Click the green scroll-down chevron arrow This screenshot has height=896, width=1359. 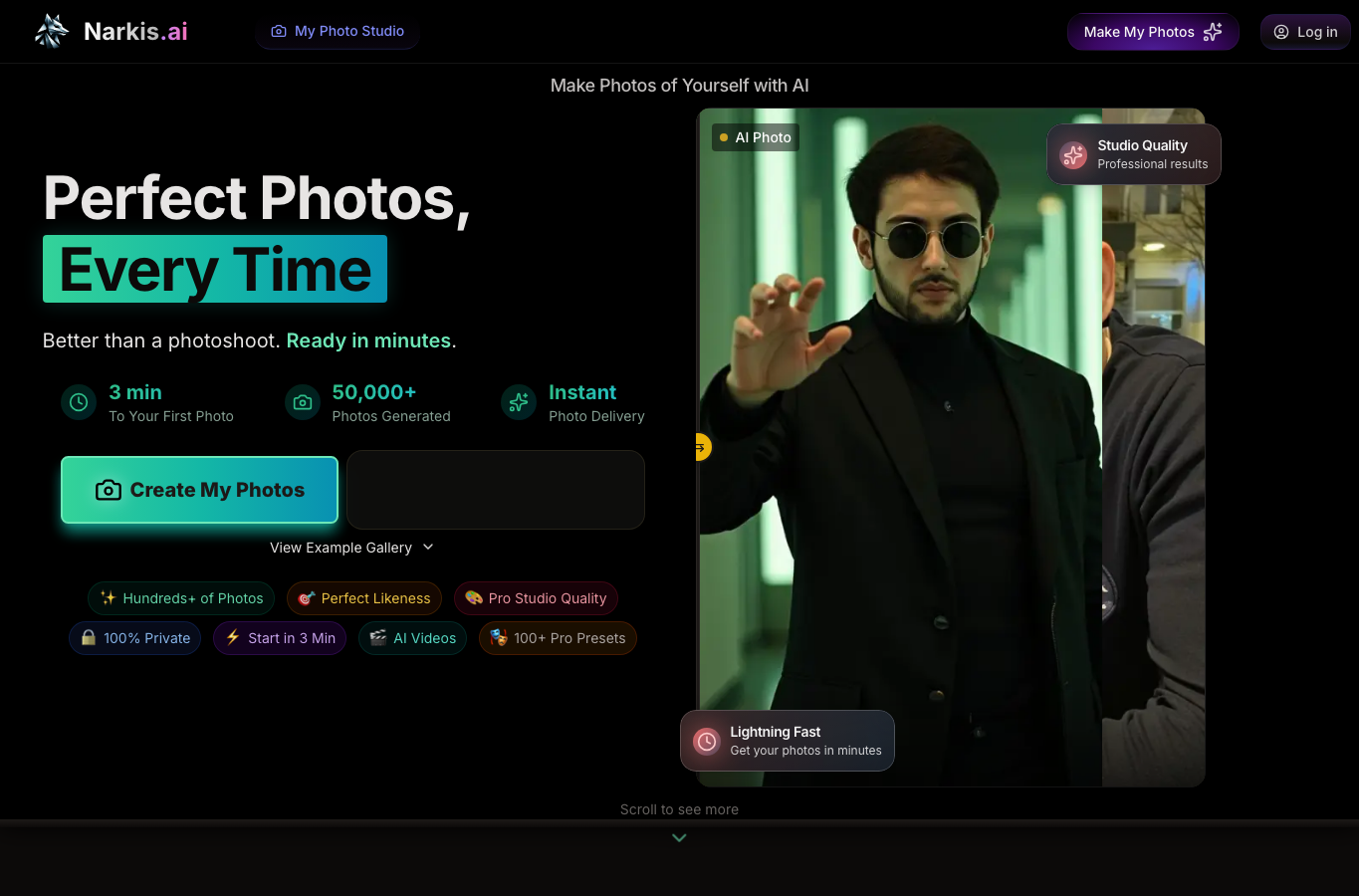(679, 838)
